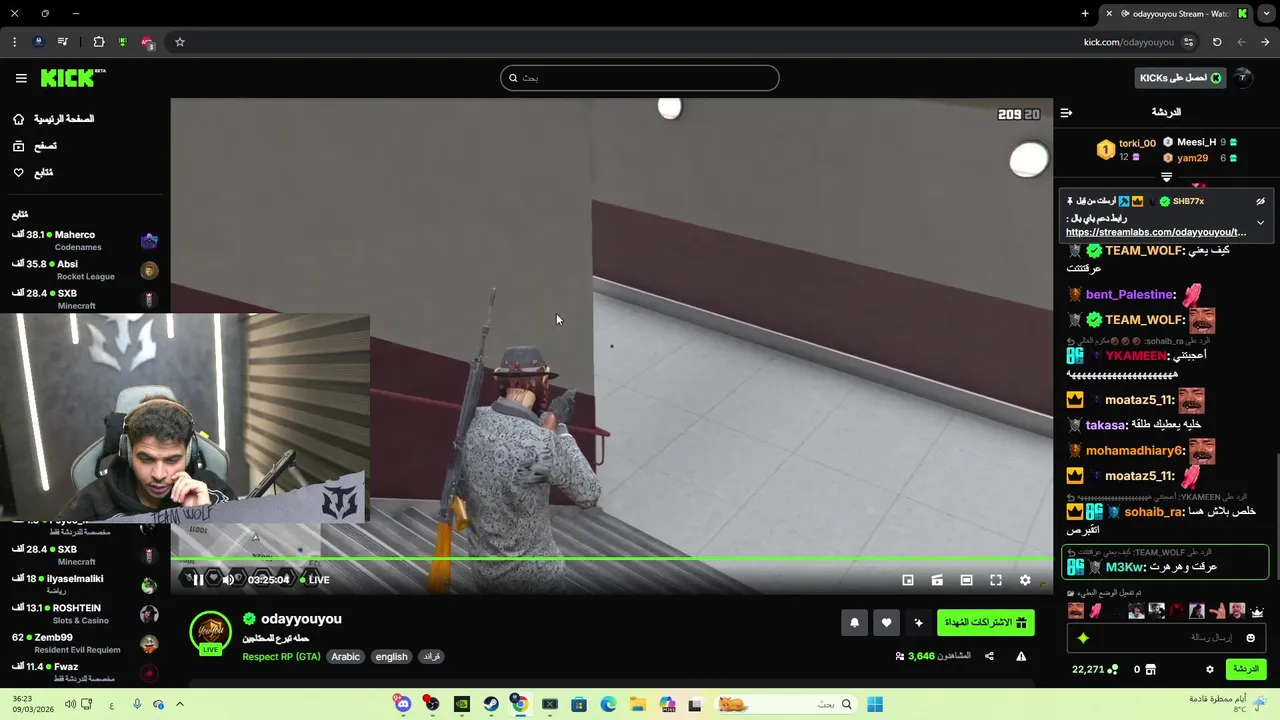Select the Arabic tag

point(345,657)
